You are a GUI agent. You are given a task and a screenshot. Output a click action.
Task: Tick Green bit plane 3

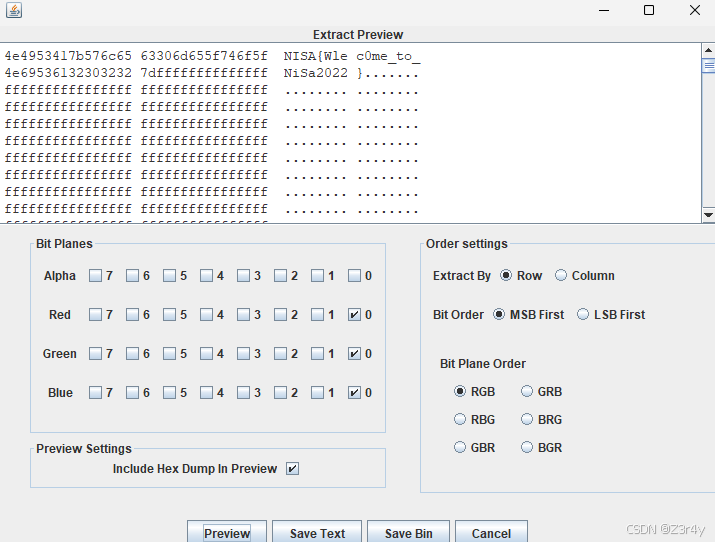(243, 353)
